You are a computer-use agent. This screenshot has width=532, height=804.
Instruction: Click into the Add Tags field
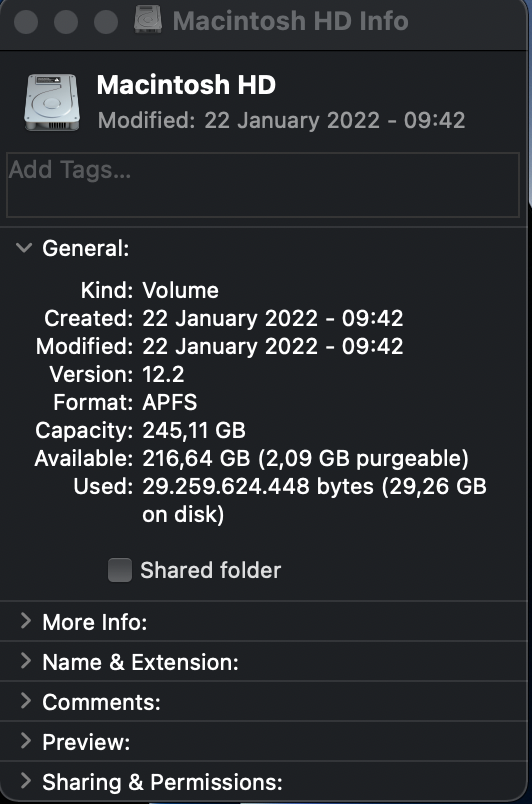pyautogui.click(x=263, y=185)
